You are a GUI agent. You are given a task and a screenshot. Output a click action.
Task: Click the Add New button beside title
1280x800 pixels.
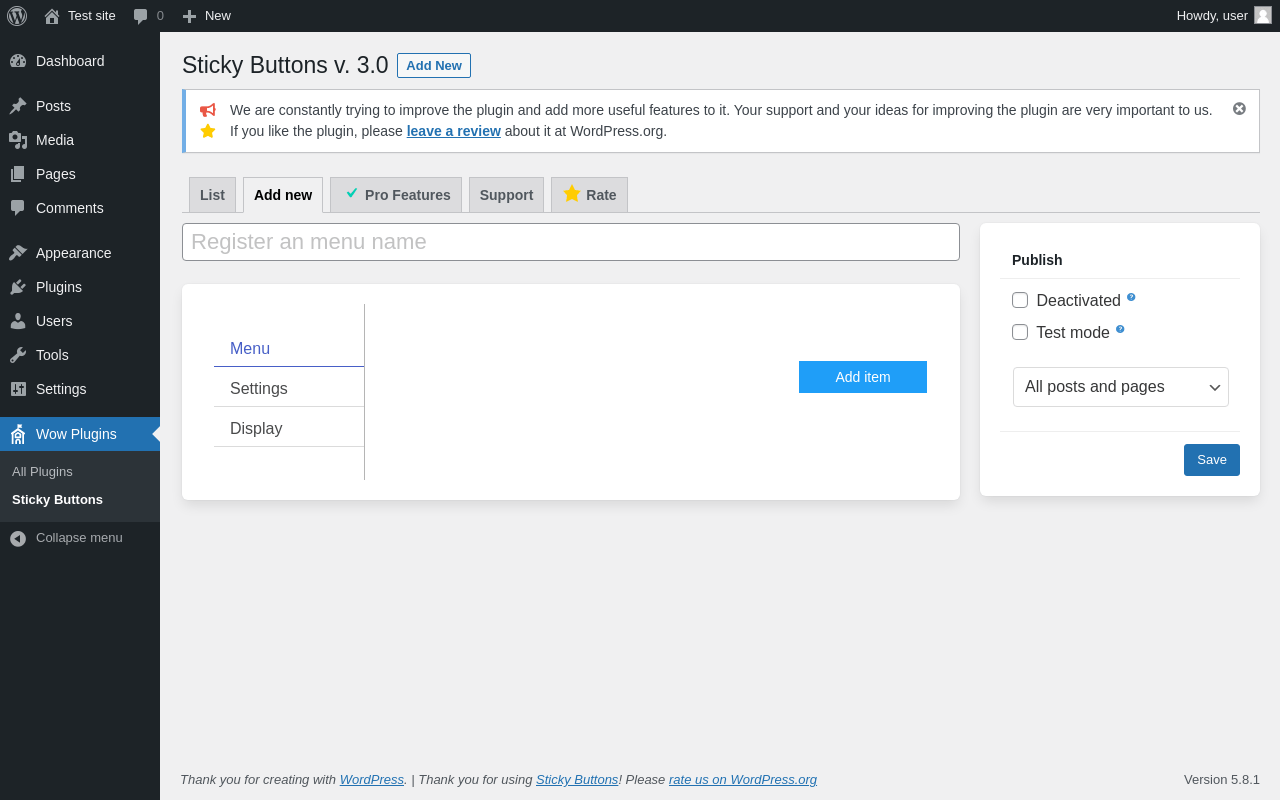click(x=434, y=66)
